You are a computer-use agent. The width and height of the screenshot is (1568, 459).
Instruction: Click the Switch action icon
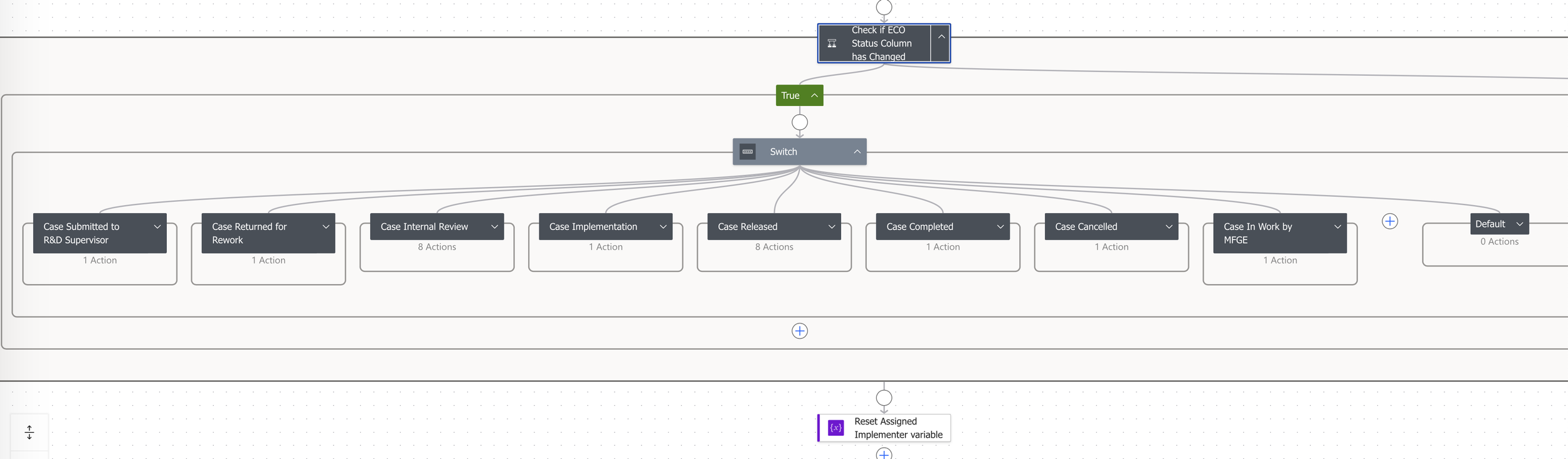[x=748, y=152]
